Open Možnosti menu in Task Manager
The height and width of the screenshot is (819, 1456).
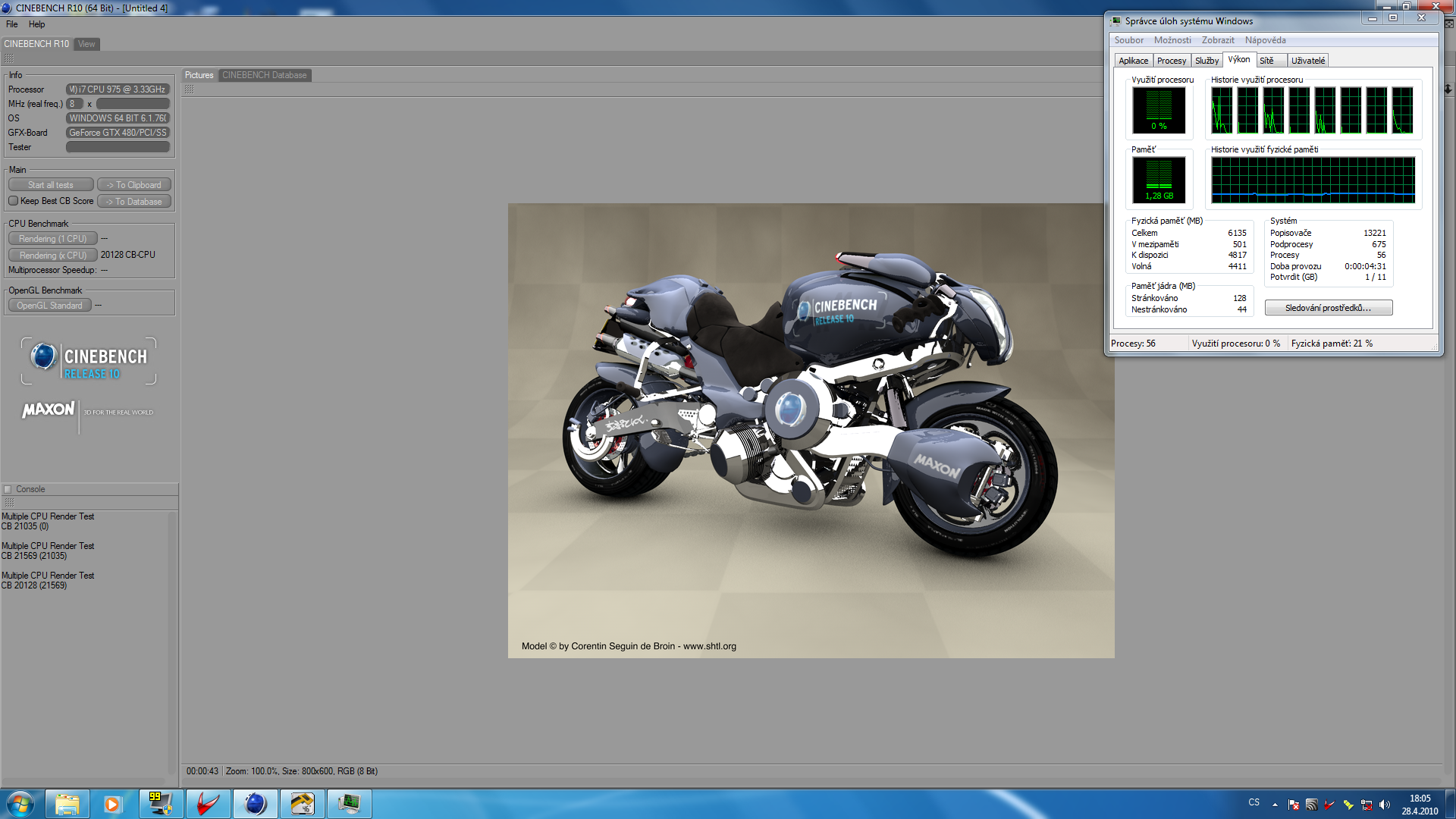(1172, 40)
